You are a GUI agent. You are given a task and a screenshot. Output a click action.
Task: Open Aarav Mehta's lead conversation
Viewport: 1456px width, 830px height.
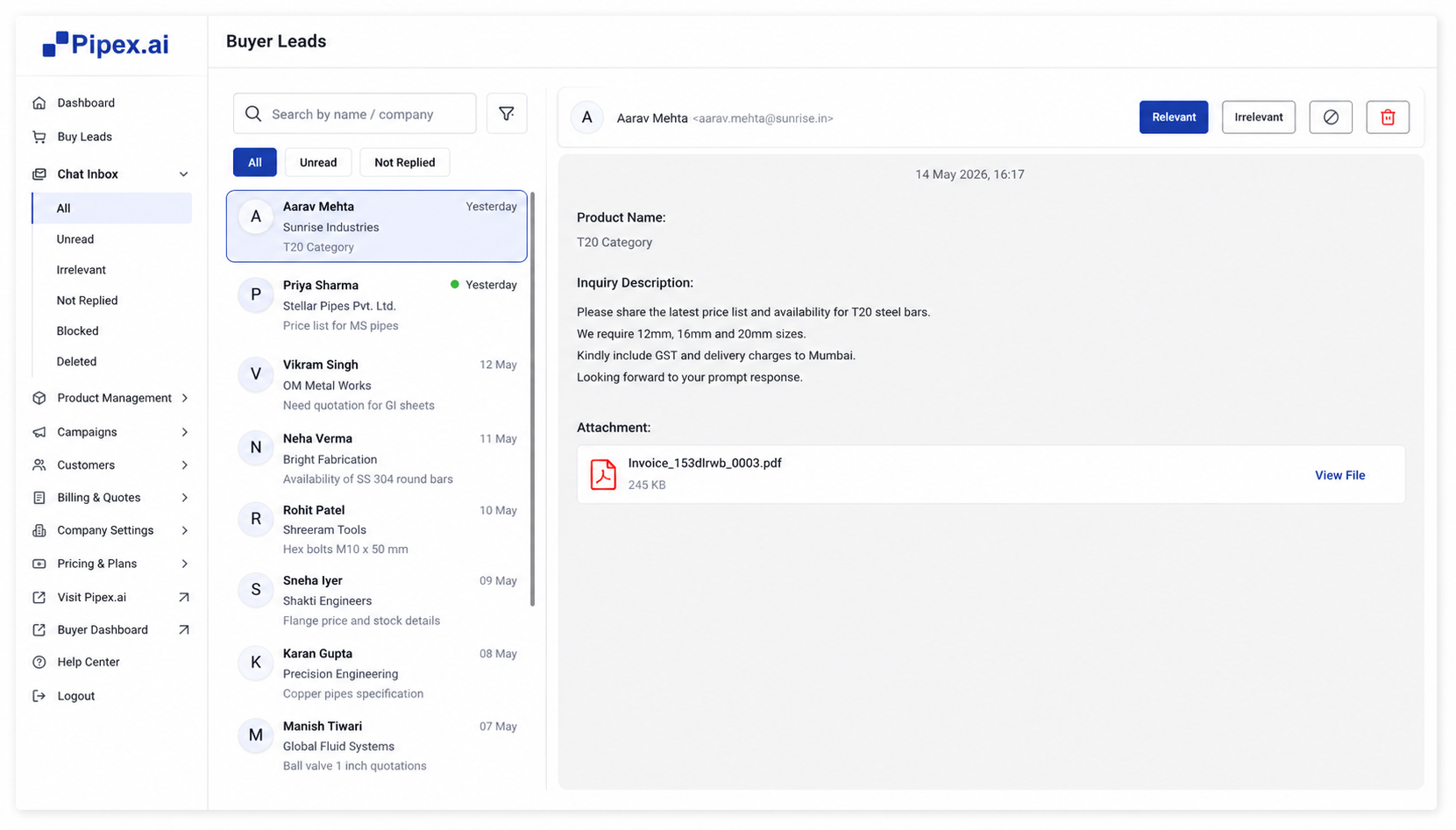point(377,226)
